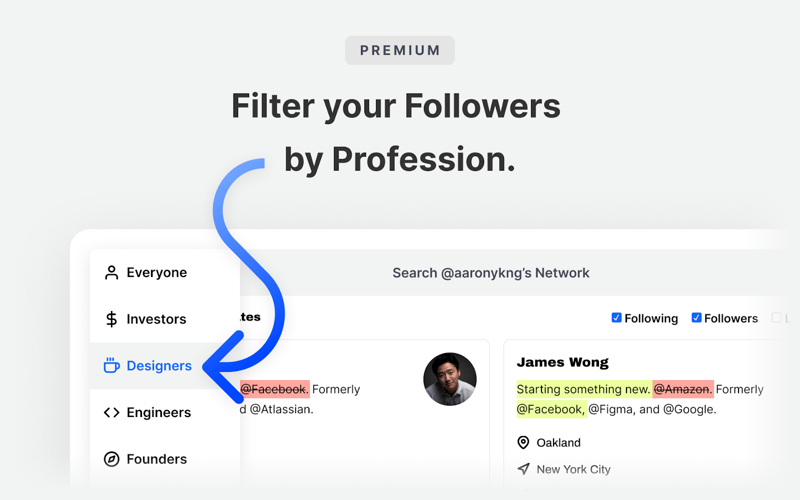Choose the Investors filter label

[156, 319]
